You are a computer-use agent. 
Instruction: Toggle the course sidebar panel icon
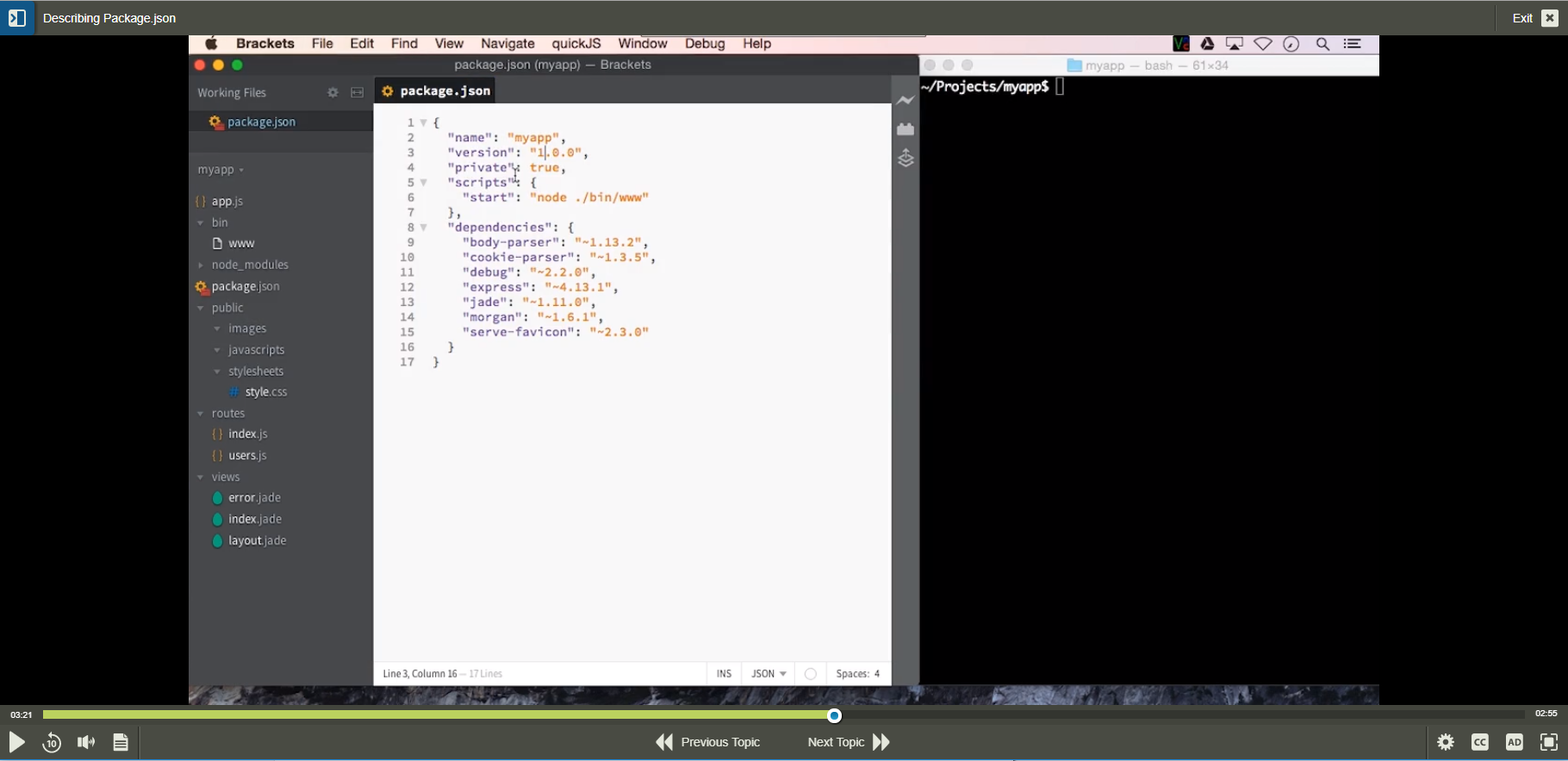(x=17, y=18)
